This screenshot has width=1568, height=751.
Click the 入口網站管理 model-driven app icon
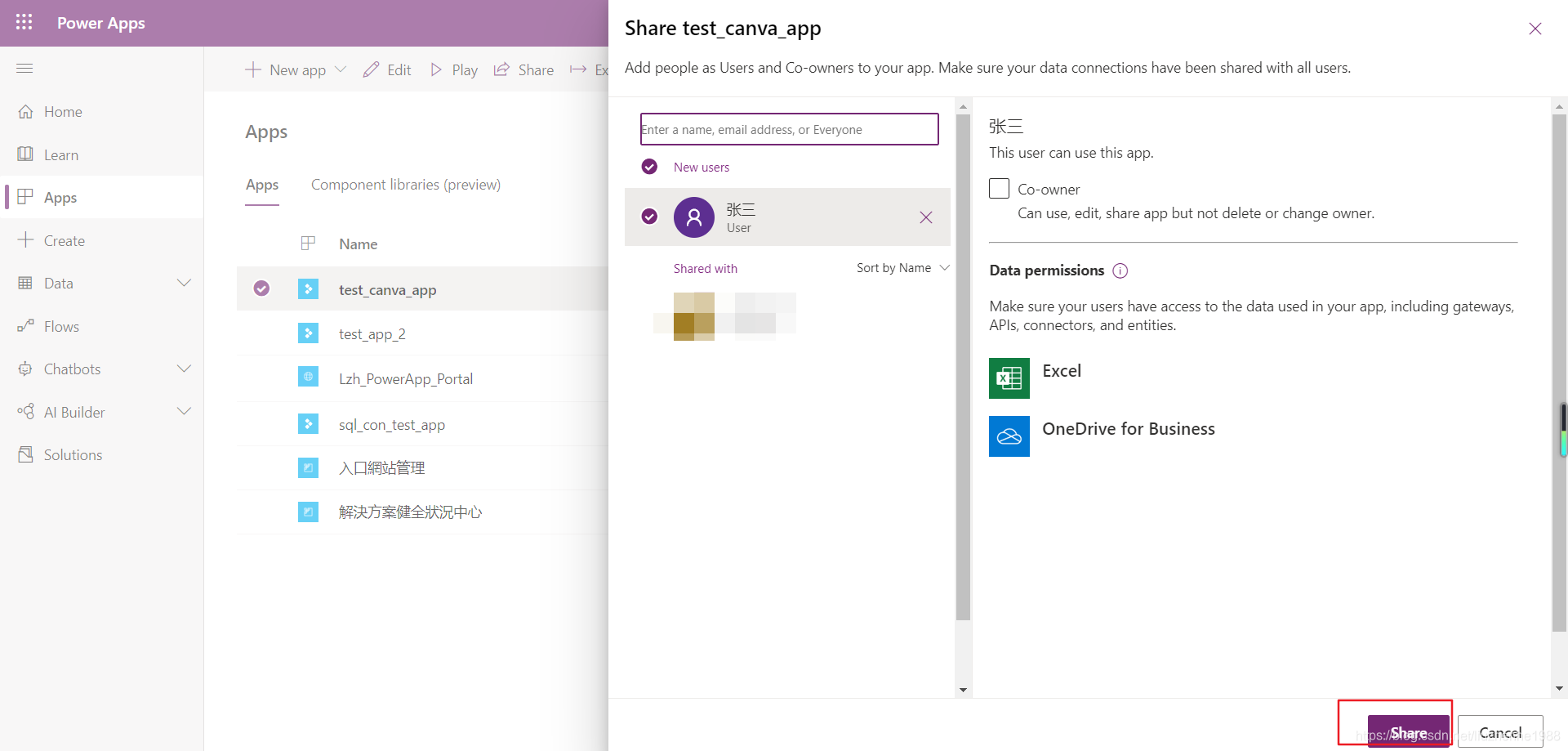[x=308, y=467]
